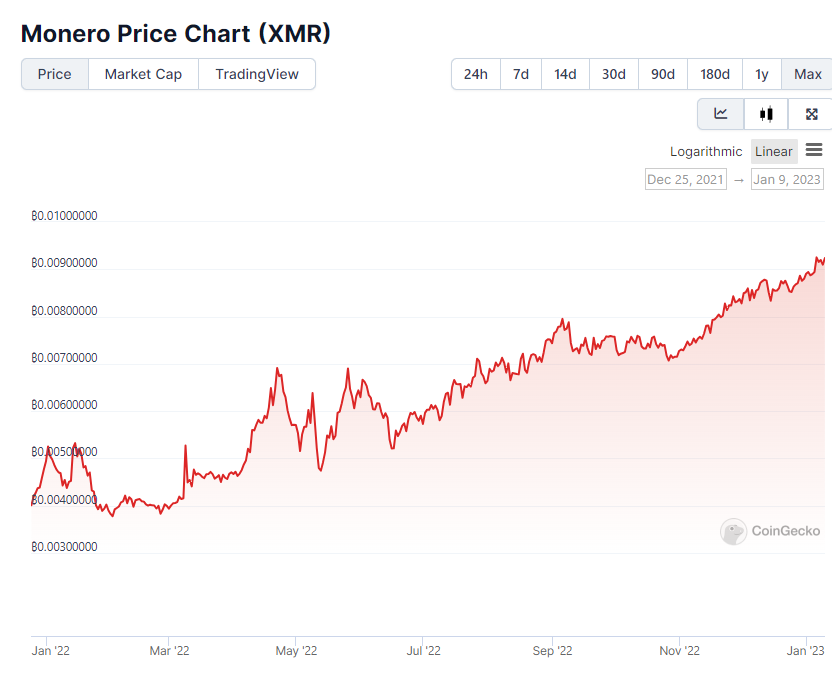Viewport: 832px width, 676px height.
Task: Enable Logarithmic scale
Action: point(706,152)
